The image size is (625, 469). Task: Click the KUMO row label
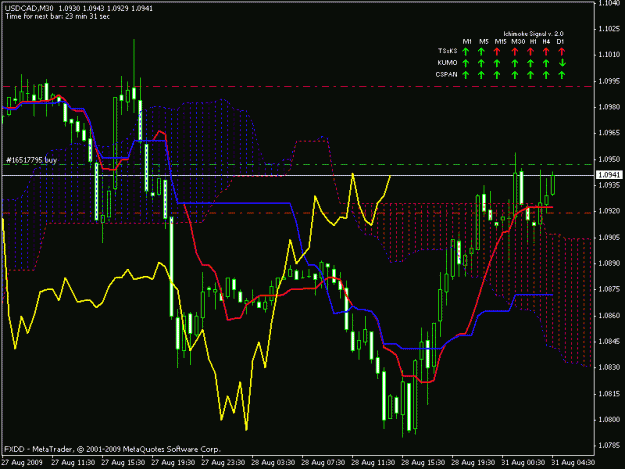tap(447, 63)
